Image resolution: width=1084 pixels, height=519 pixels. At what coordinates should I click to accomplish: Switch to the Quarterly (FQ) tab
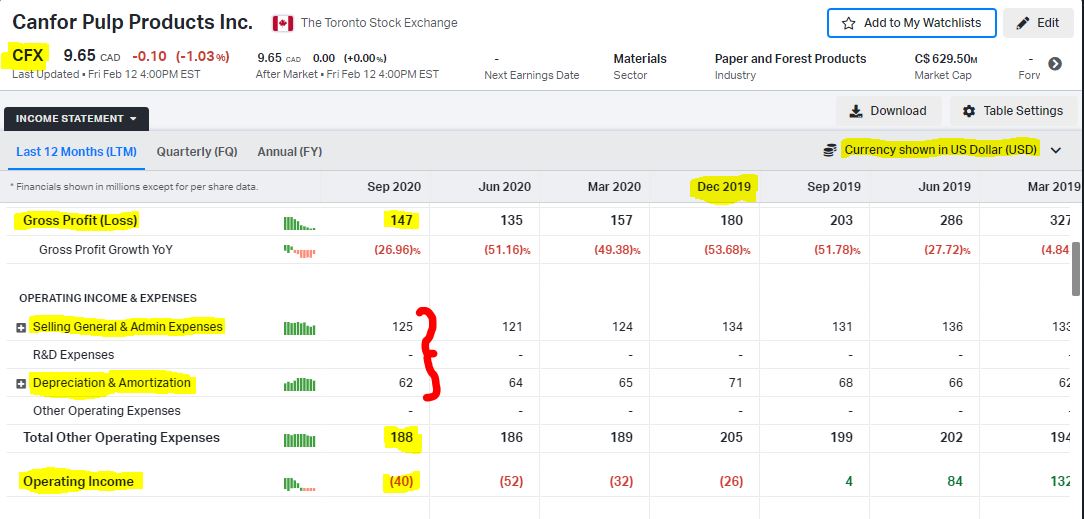[197, 152]
